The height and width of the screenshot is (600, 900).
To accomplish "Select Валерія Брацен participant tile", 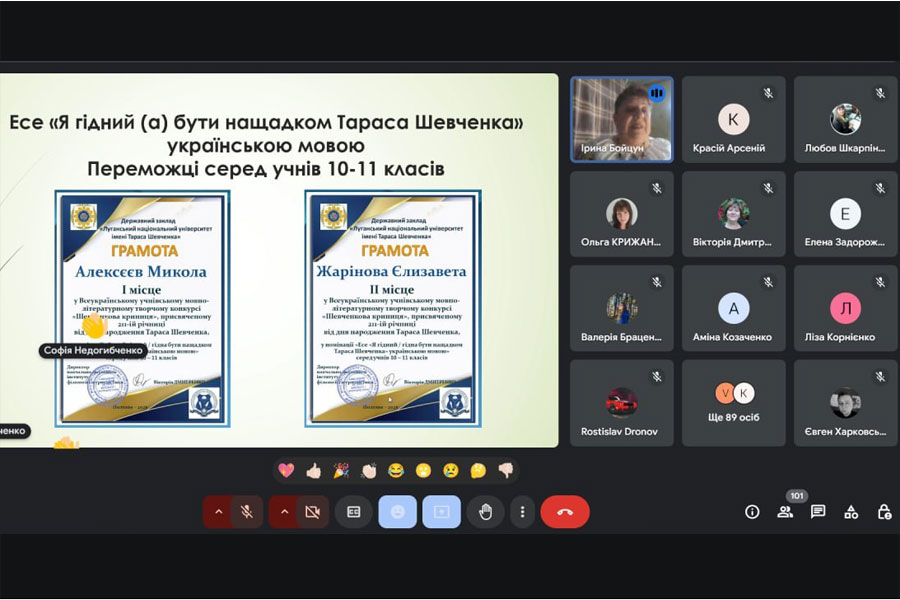I will click(622, 308).
